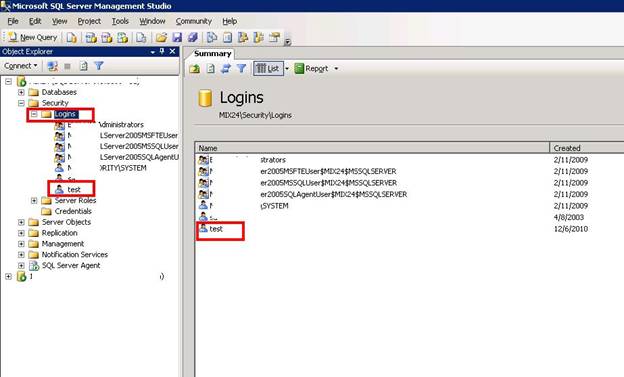
Task: Click the New Query button
Action: [x=33, y=37]
